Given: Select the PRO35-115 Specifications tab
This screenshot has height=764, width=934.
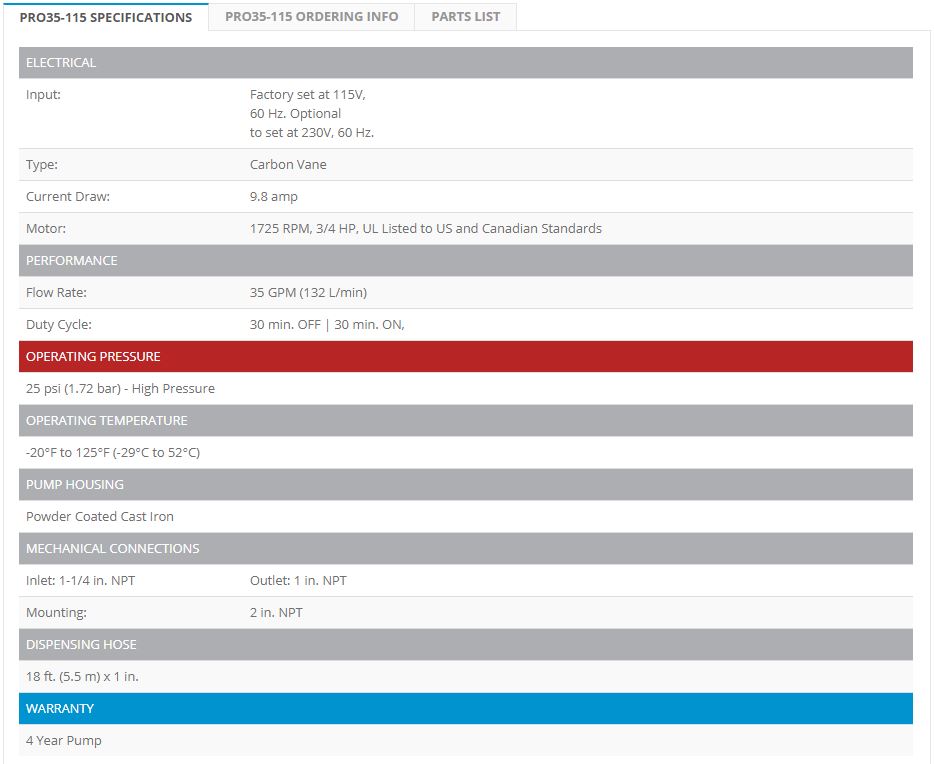Looking at the screenshot, I should coord(105,17).
